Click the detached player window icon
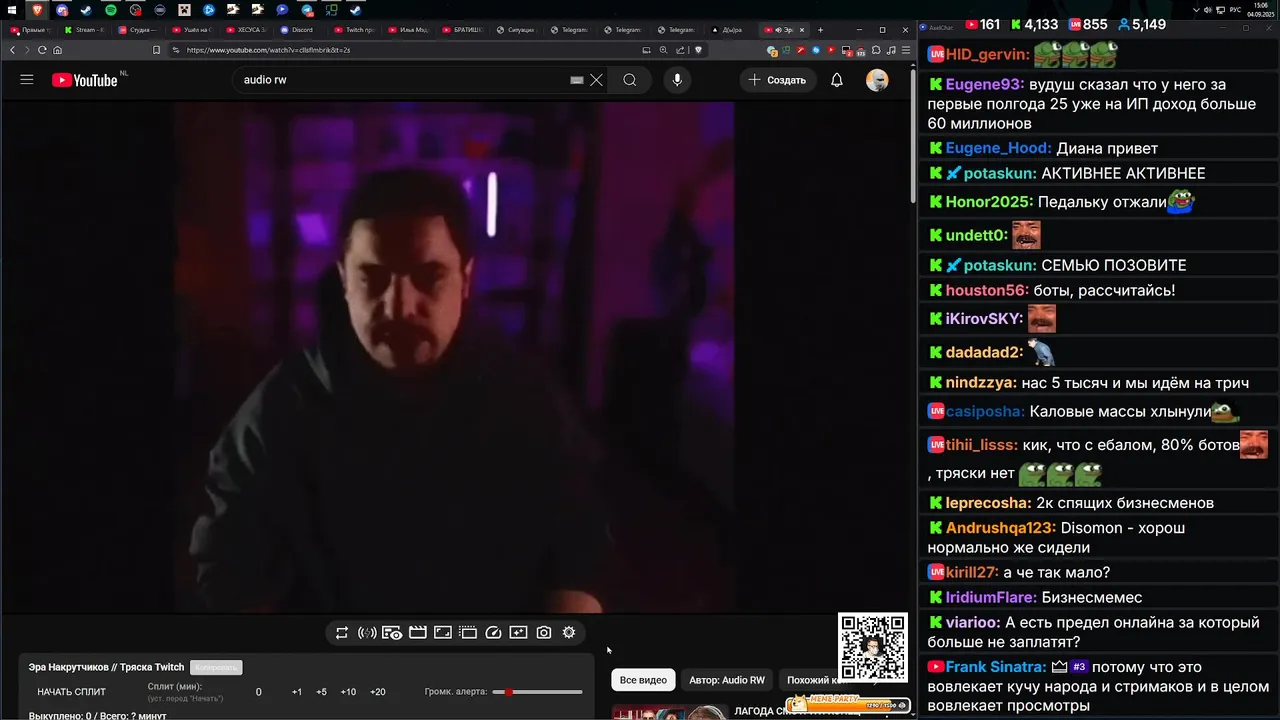 (x=468, y=633)
